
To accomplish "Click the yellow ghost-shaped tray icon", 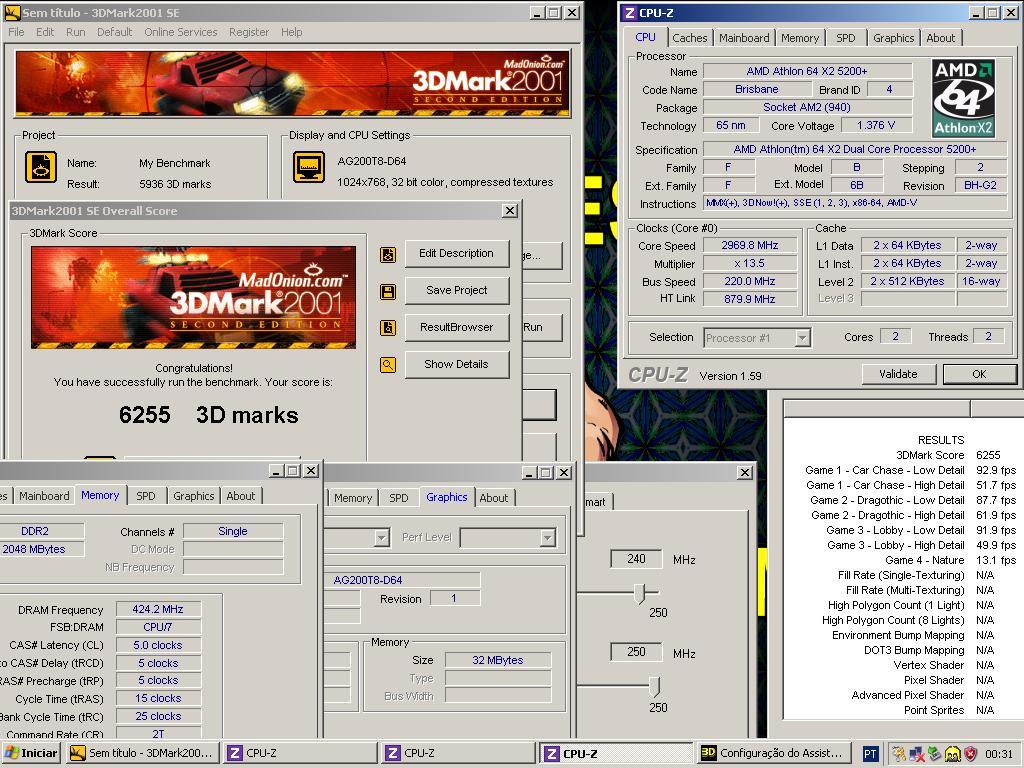I will [x=953, y=754].
